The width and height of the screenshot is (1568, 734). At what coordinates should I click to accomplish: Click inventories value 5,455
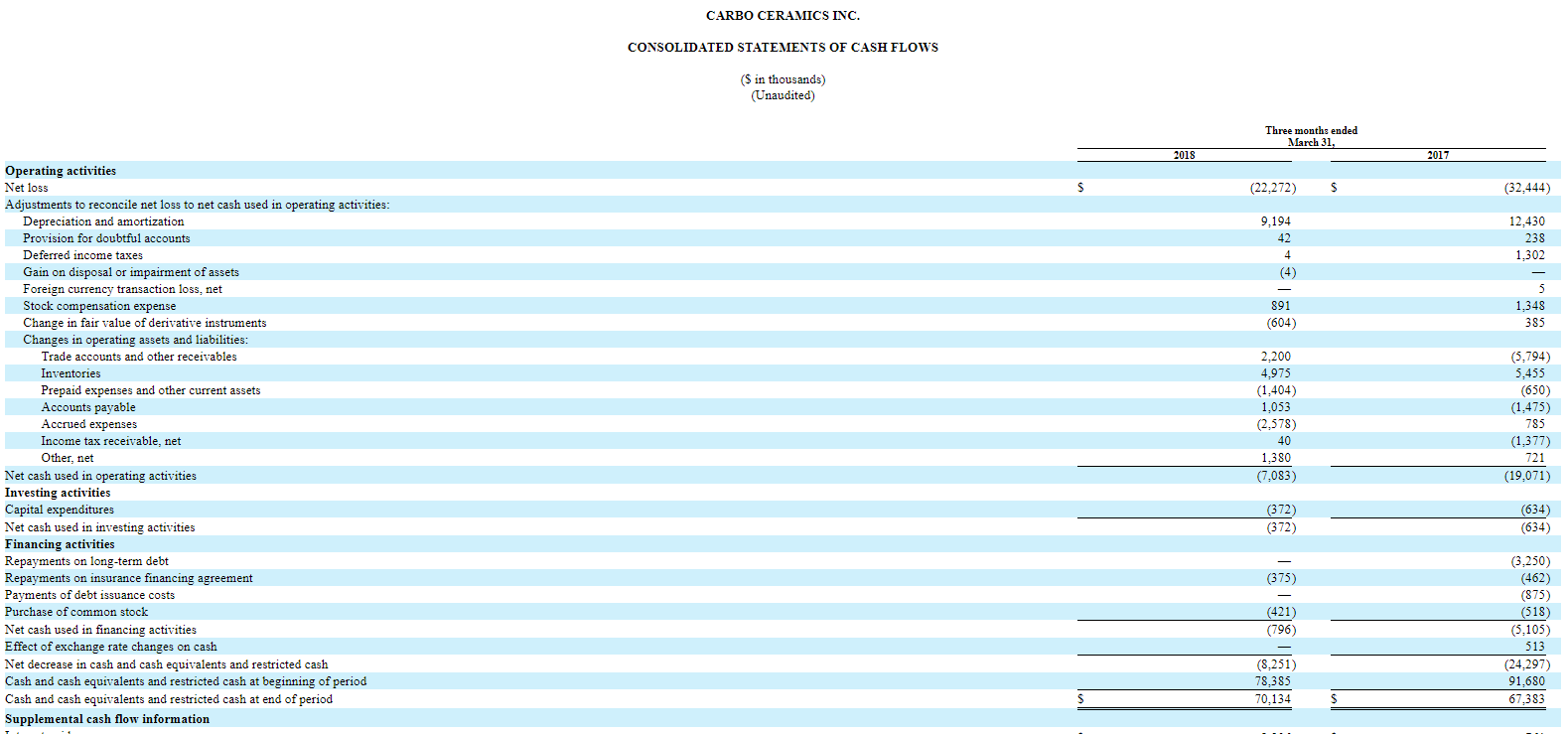click(1530, 373)
